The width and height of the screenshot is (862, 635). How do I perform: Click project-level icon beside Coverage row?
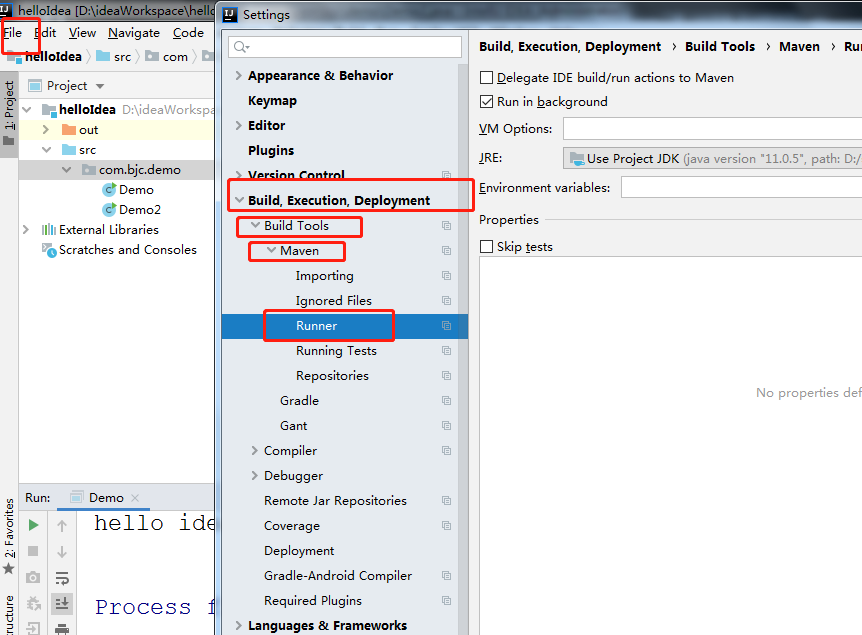pos(446,526)
